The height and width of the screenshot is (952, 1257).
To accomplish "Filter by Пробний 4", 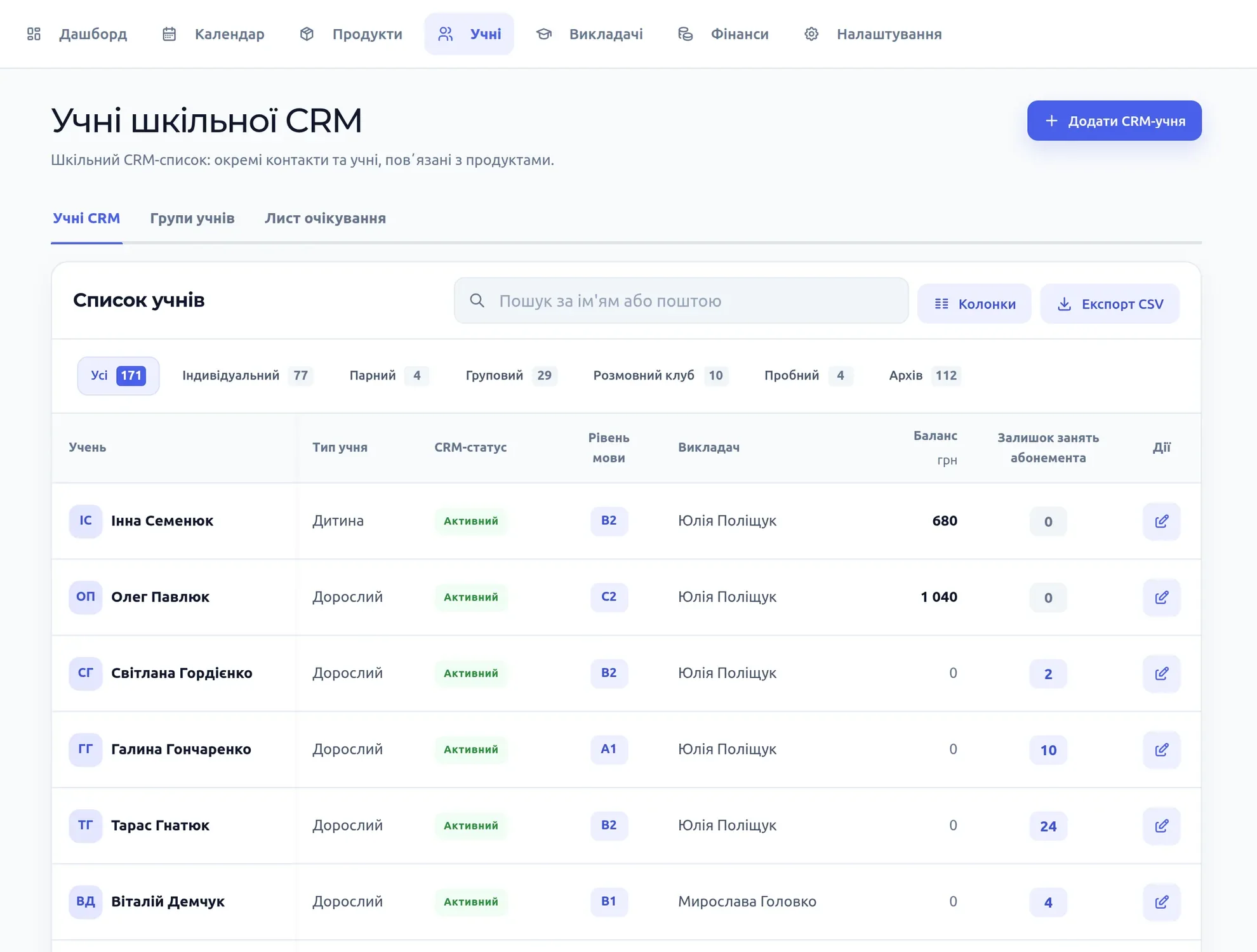I will (x=808, y=376).
